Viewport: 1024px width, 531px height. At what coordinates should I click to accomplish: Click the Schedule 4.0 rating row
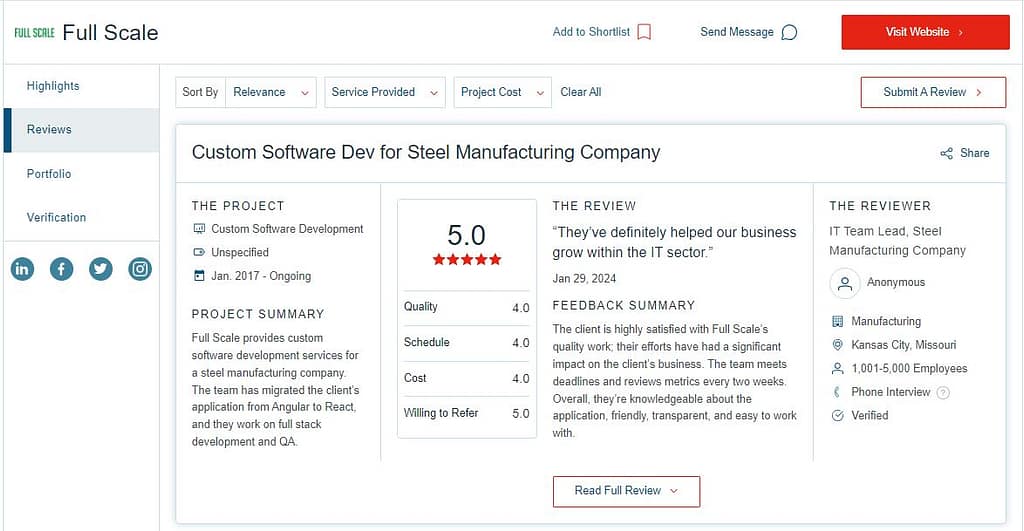466,343
